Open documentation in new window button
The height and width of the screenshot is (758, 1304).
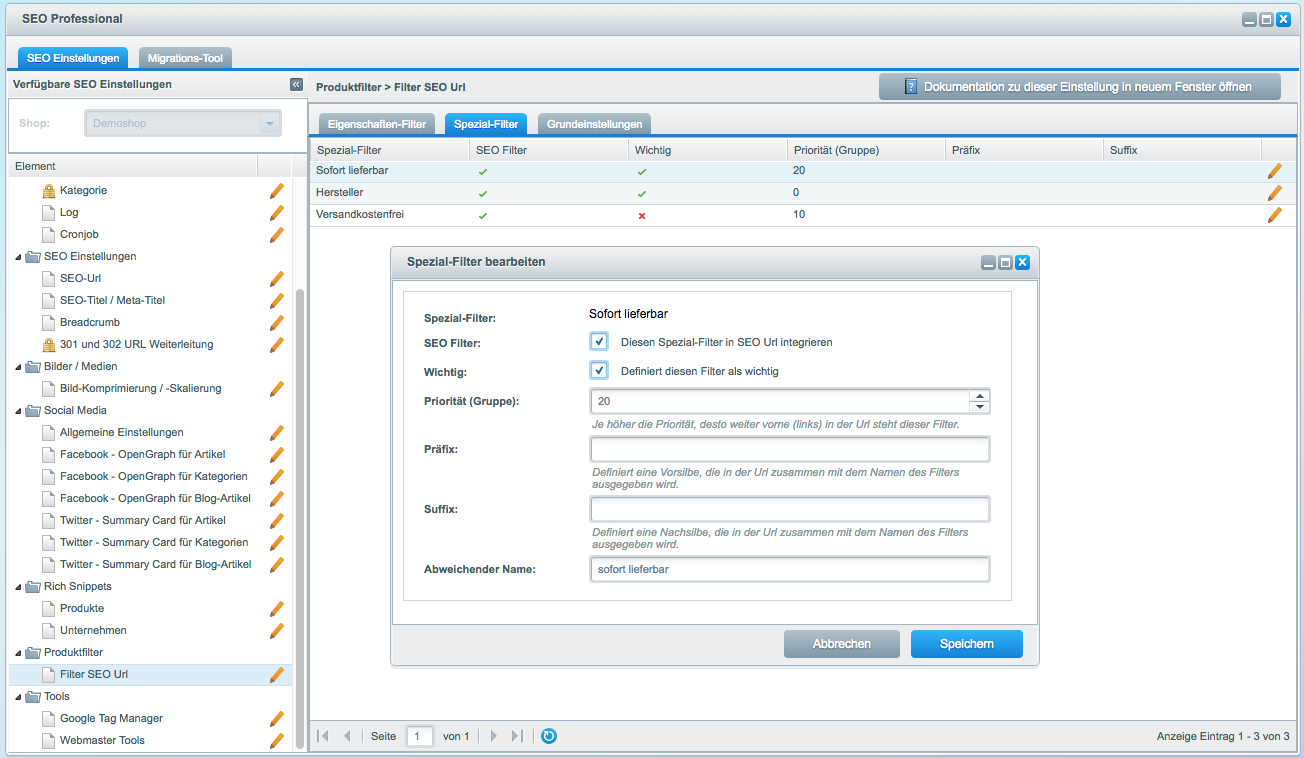[x=1079, y=87]
